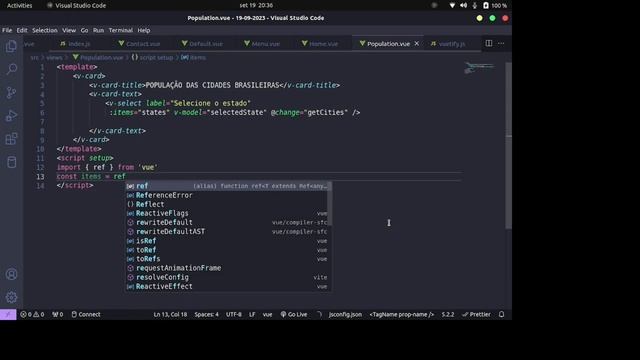Choose 'ReactiveEffect' suggestion

pos(228,286)
